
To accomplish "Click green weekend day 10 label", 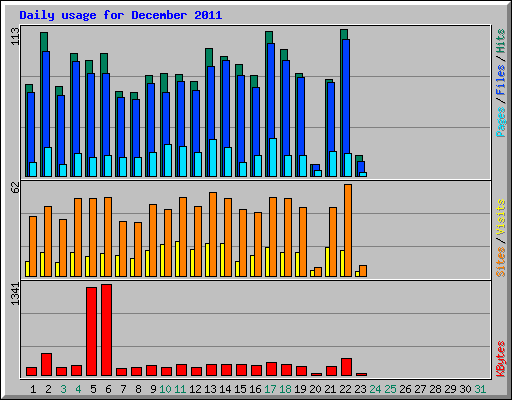I will pos(165,389).
